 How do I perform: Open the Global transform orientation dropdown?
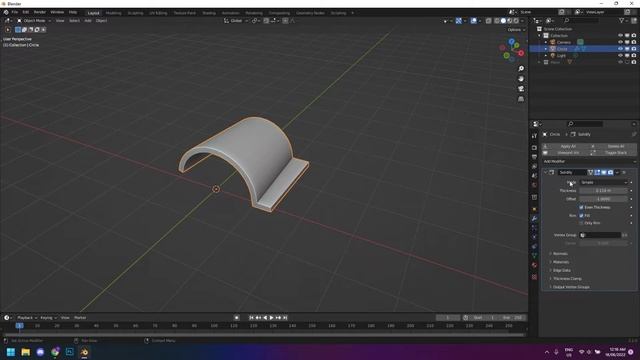[236, 20]
